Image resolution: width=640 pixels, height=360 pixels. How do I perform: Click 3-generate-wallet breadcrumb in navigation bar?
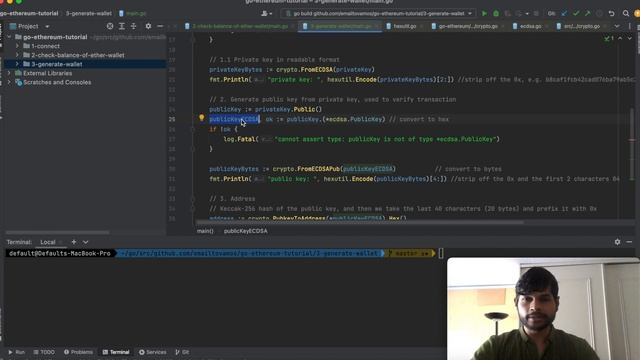89,13
